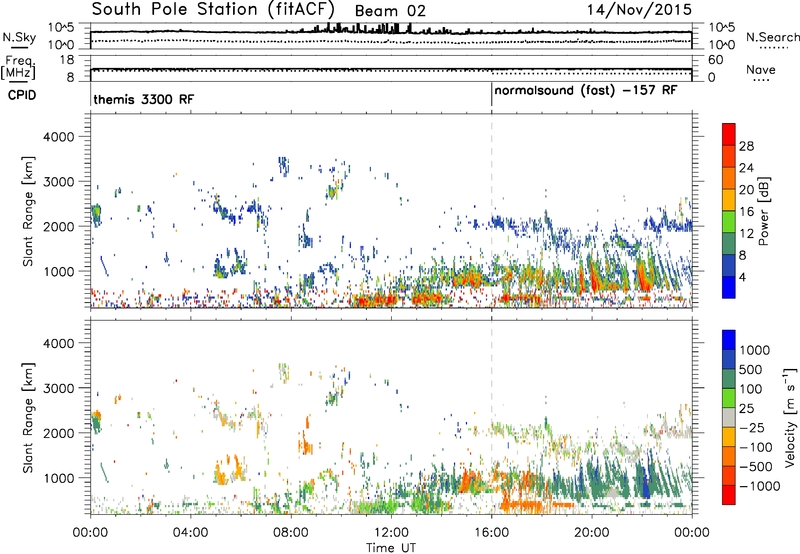
Task: Click the '08:00' time axis label
Action: pyautogui.click(x=291, y=533)
